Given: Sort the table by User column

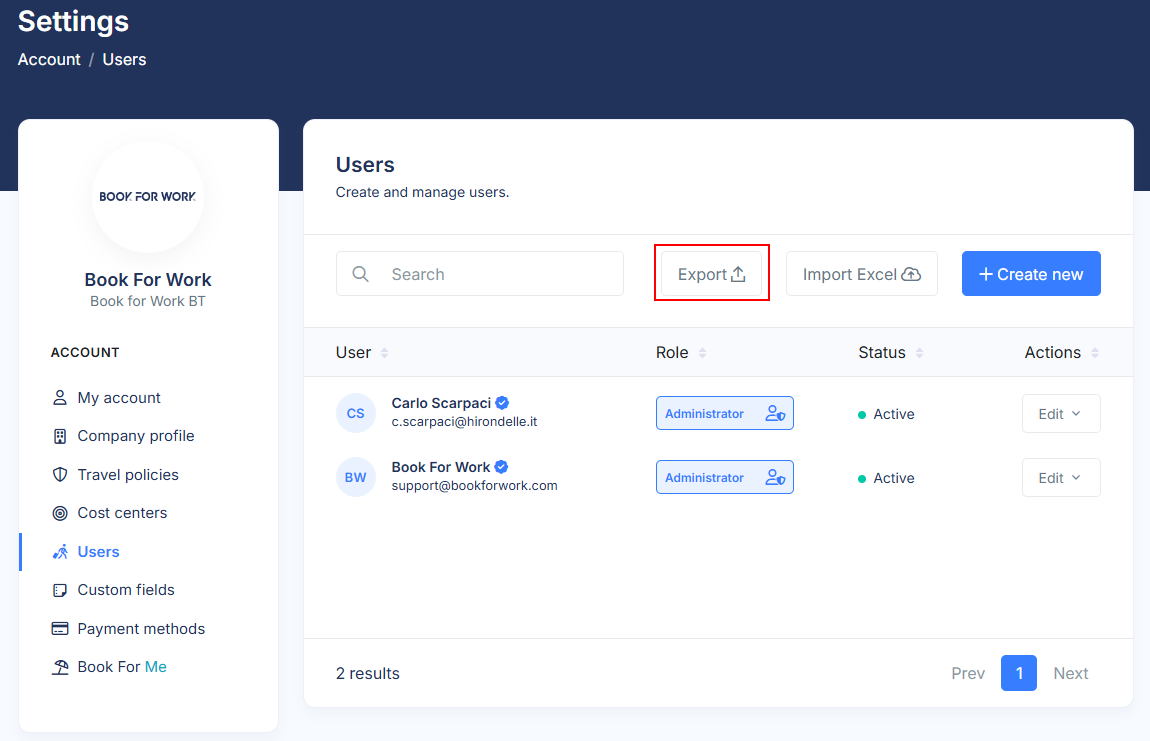Looking at the screenshot, I should [x=385, y=353].
